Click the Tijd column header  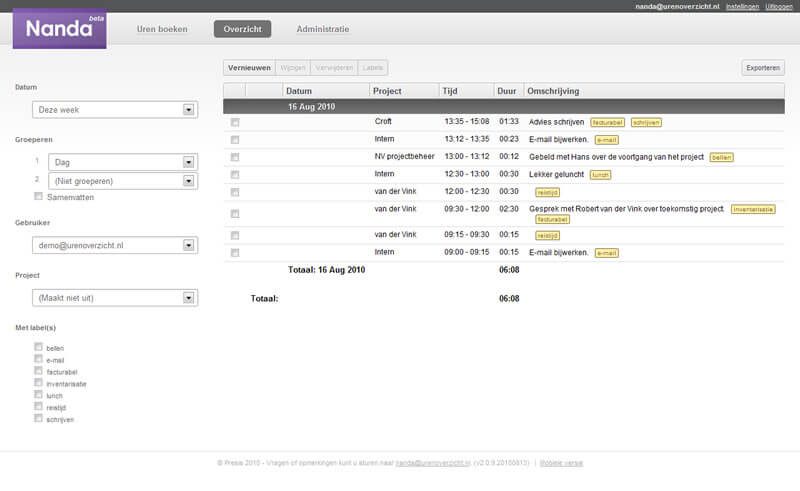click(x=466, y=91)
